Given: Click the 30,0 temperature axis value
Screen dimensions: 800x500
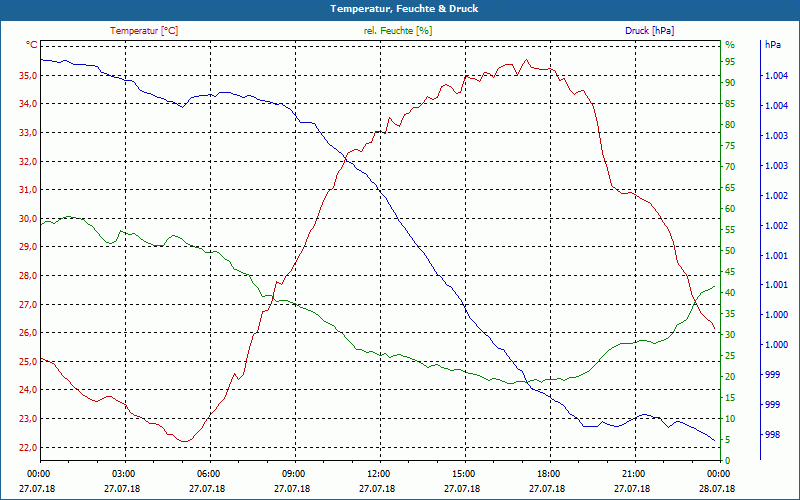Looking at the screenshot, I should point(28,218).
